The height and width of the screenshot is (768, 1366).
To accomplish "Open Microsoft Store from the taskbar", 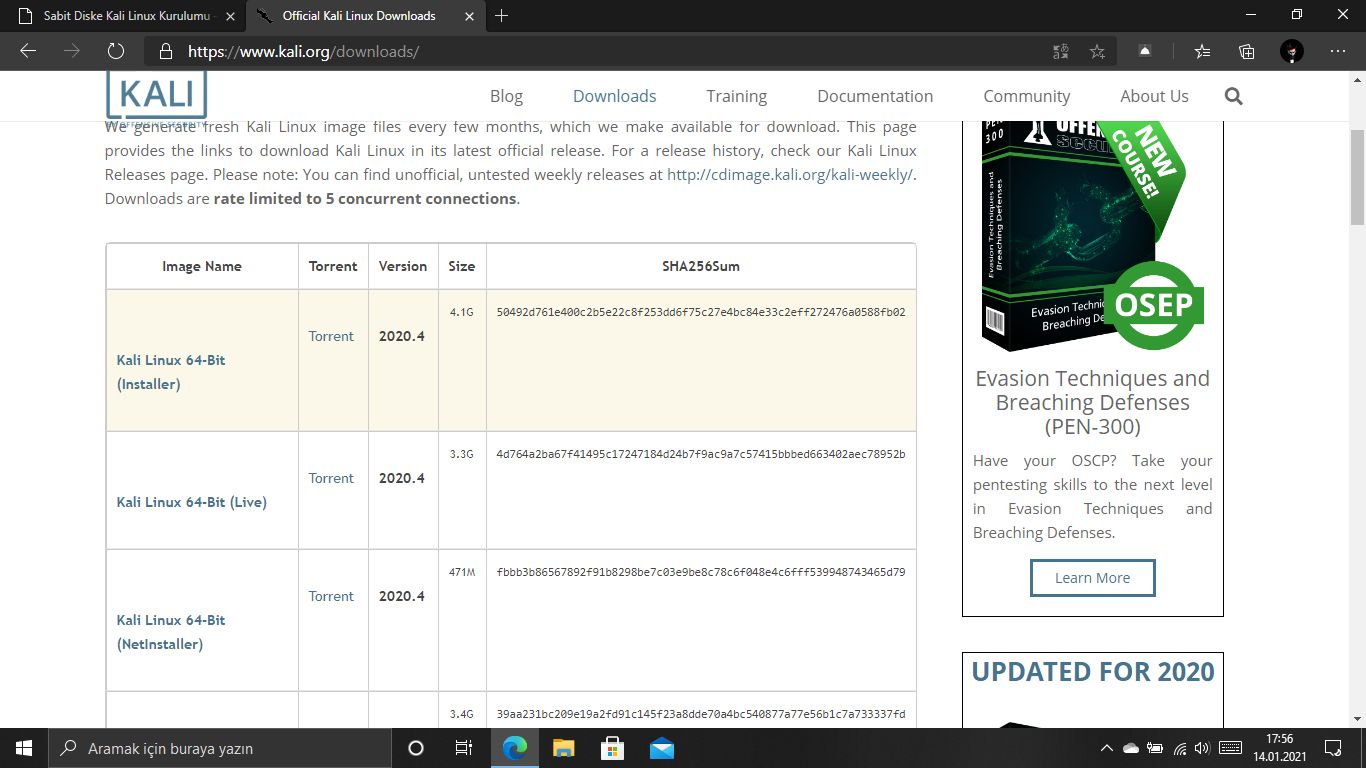I will pos(612,748).
